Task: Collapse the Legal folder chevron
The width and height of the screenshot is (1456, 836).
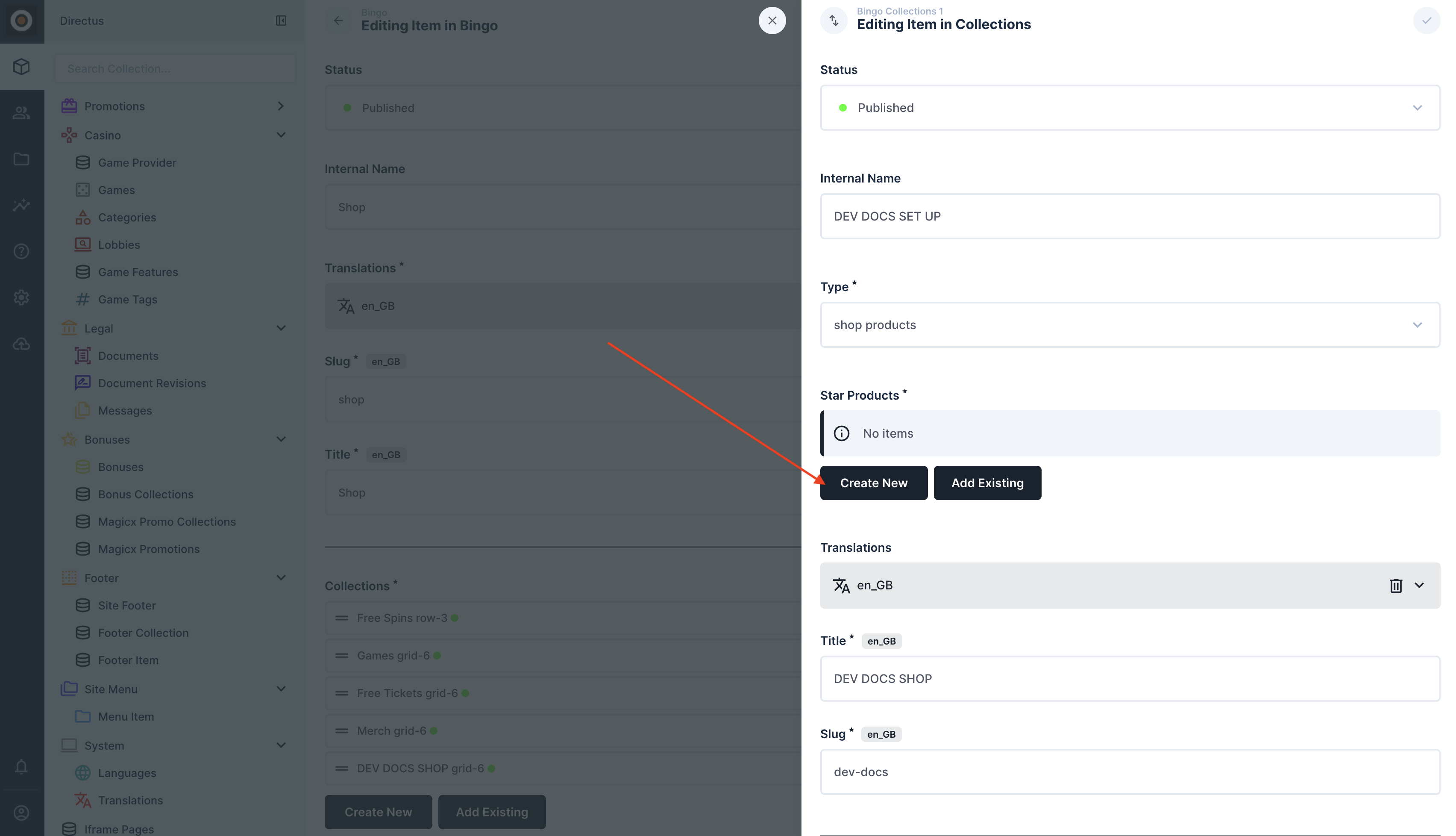Action: point(281,328)
